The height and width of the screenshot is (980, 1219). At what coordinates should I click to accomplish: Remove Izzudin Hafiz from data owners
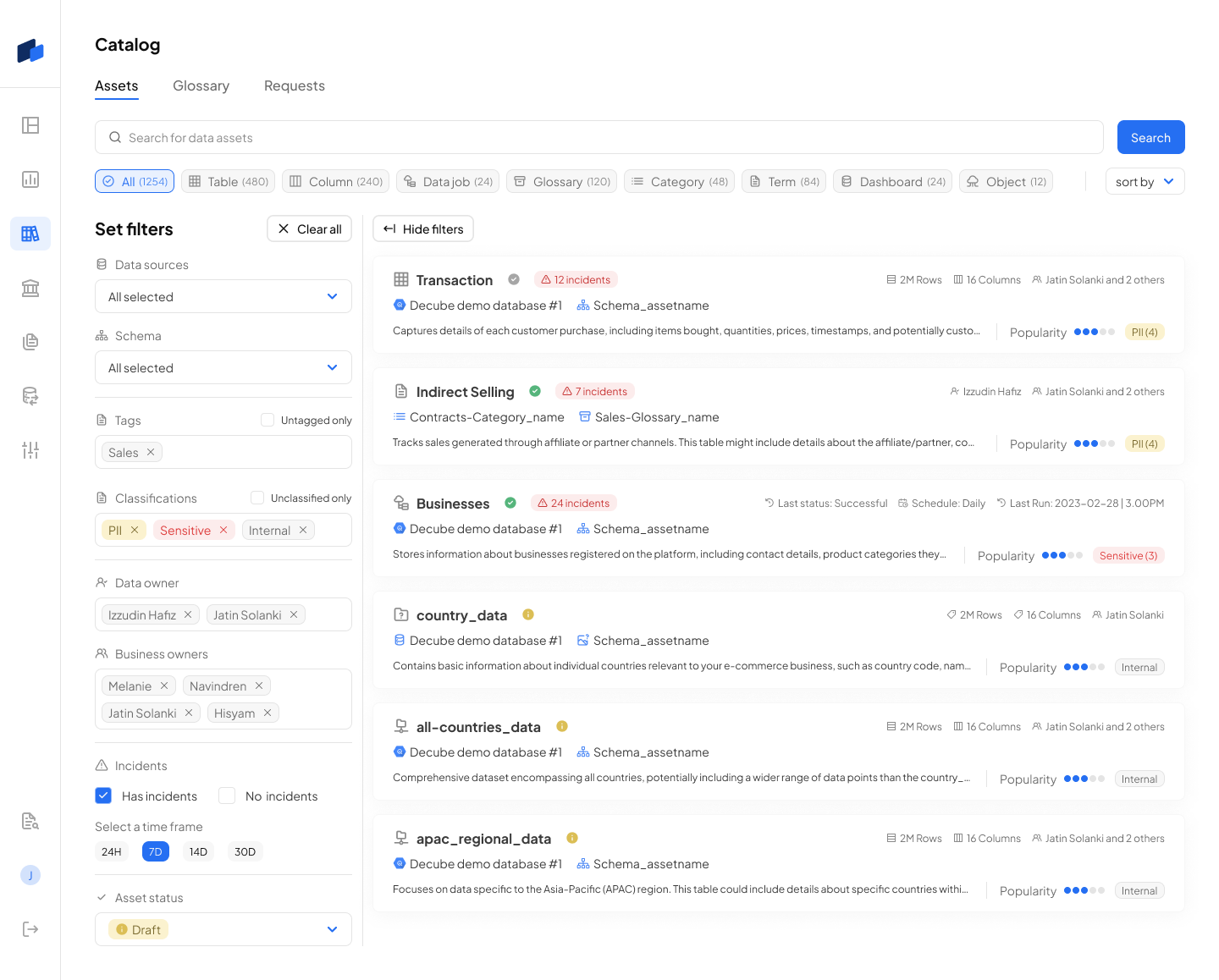pyautogui.click(x=188, y=614)
